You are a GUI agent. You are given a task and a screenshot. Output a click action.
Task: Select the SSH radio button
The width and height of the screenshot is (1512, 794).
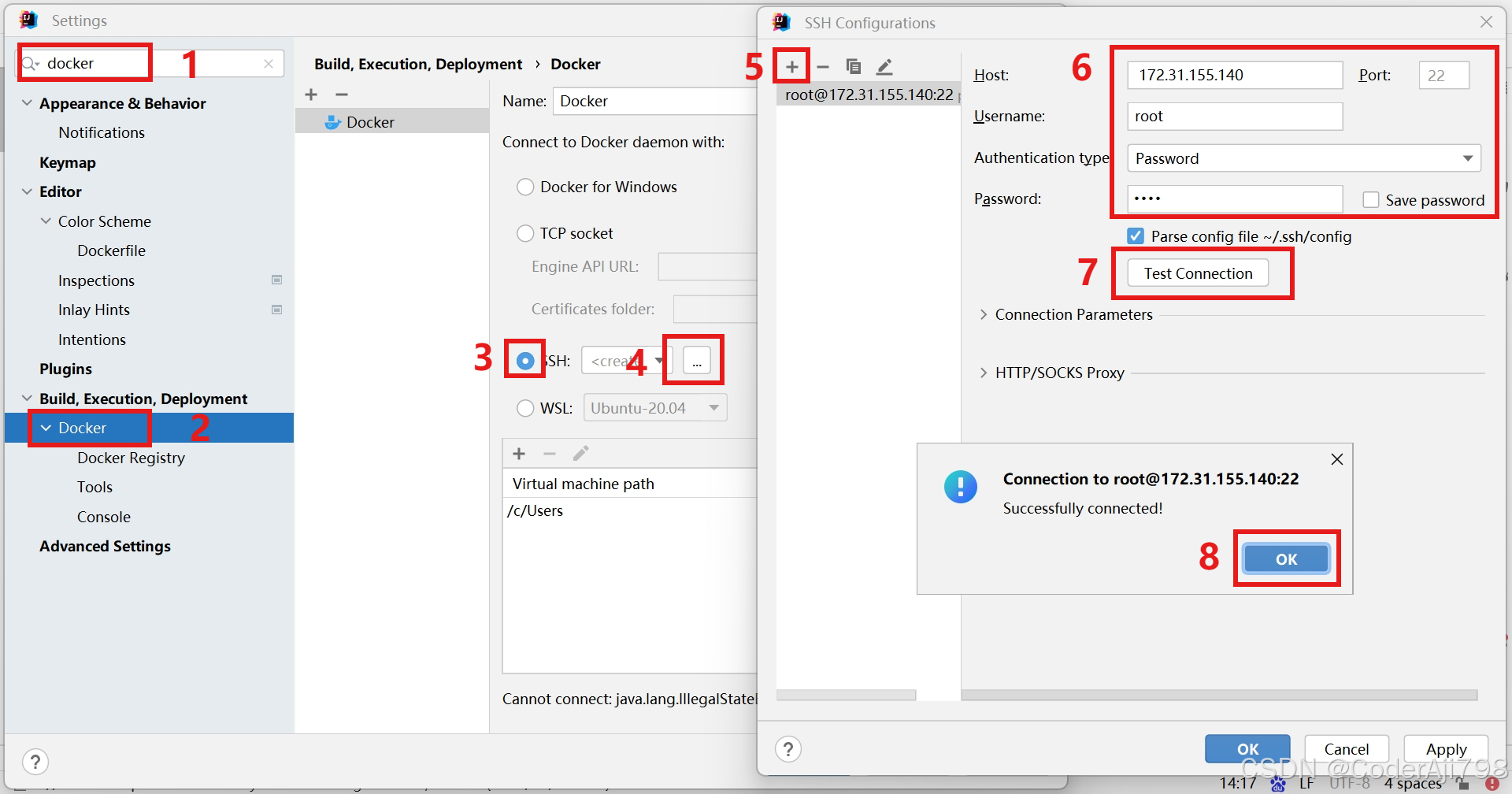tap(525, 361)
